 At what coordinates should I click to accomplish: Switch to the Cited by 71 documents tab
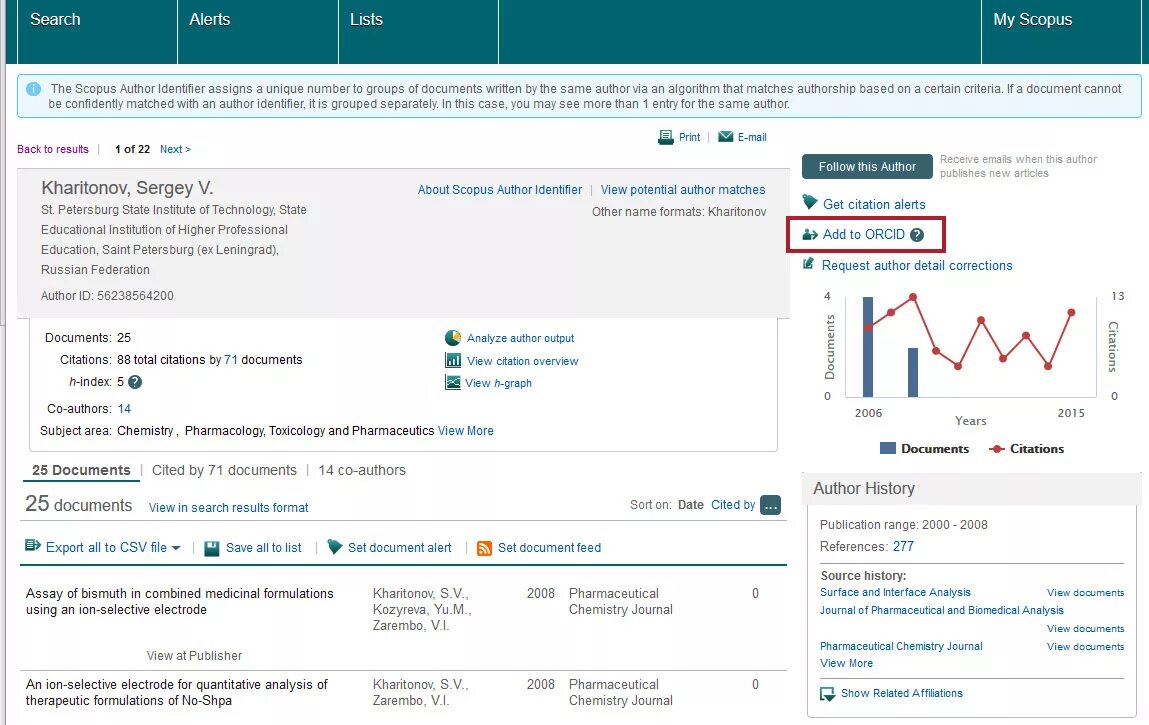pos(224,470)
